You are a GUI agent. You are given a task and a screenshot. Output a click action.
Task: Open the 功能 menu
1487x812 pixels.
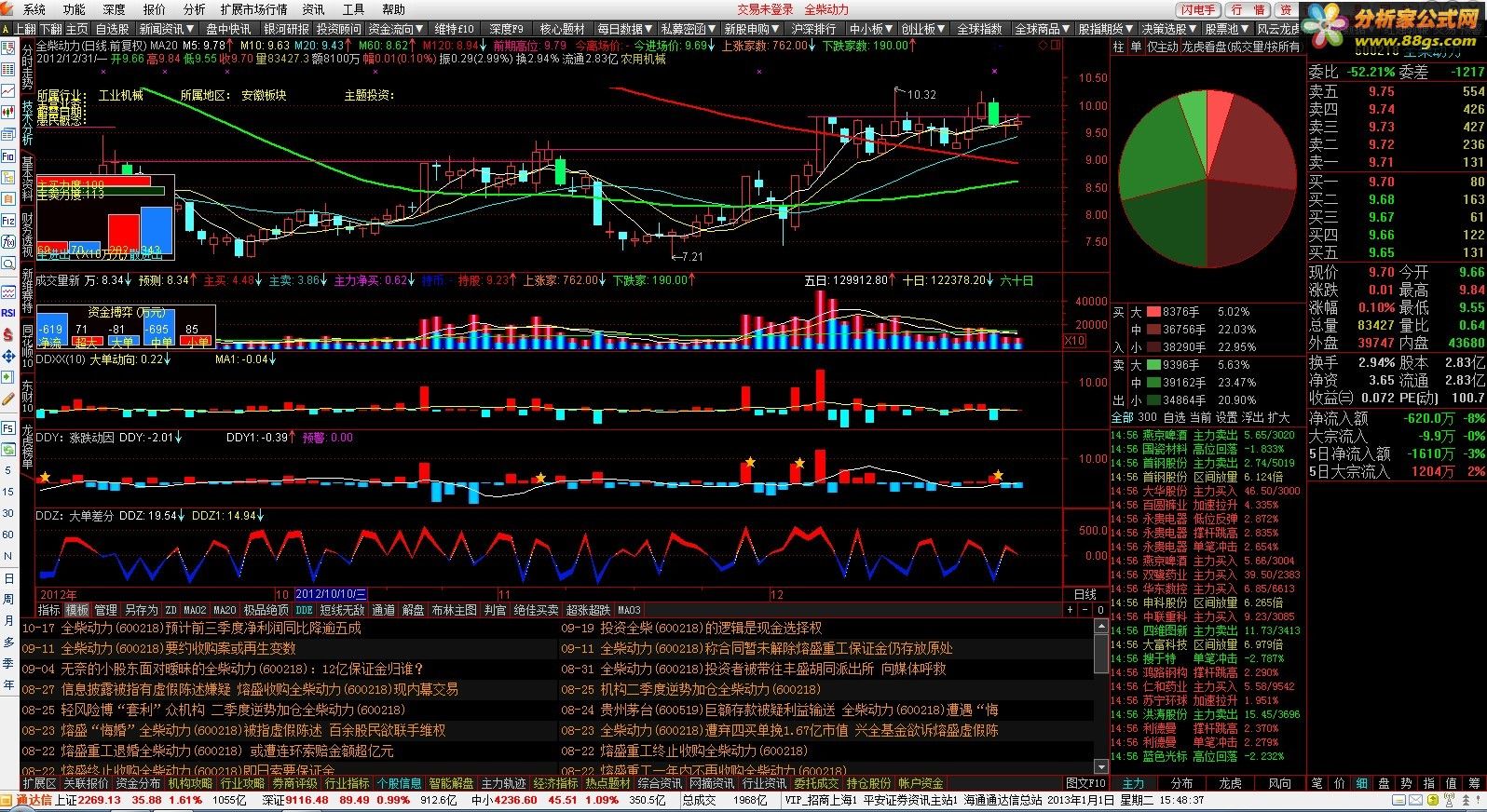click(75, 9)
